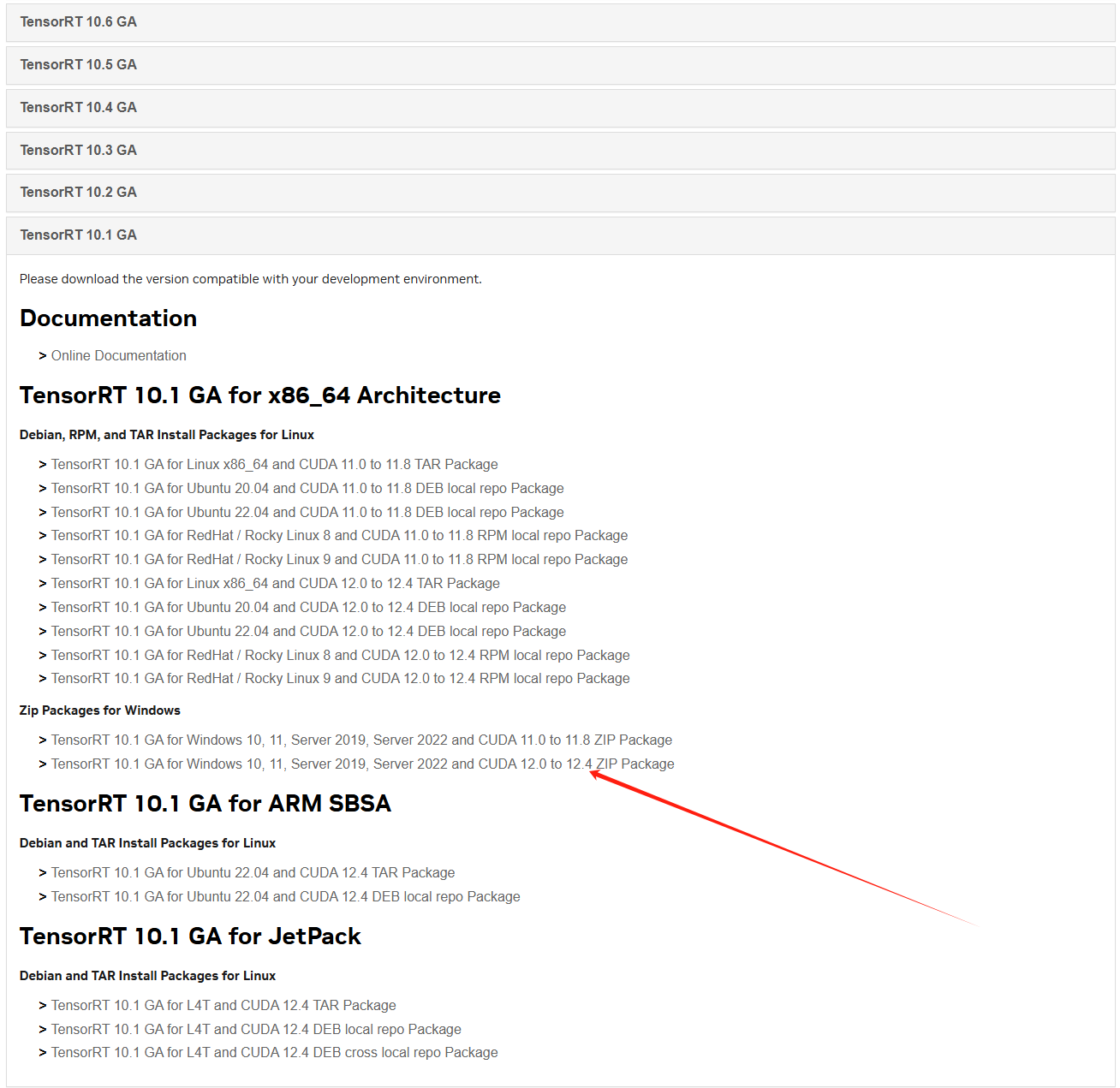
Task: Download Linux x86_64 CUDA 11.0 to 11.8 TAR Package
Action: pos(274,465)
